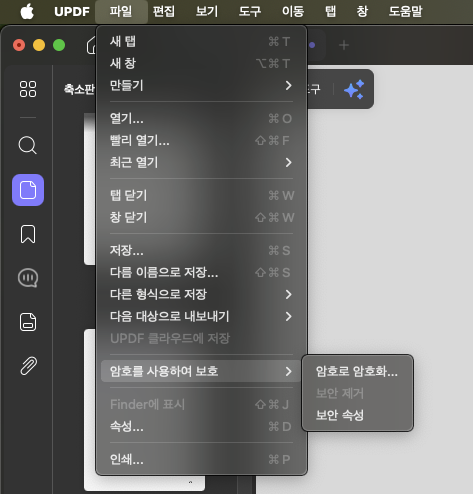The image size is (473, 494).
Task: Choose 인쇄... menu item
Action: pos(201,460)
